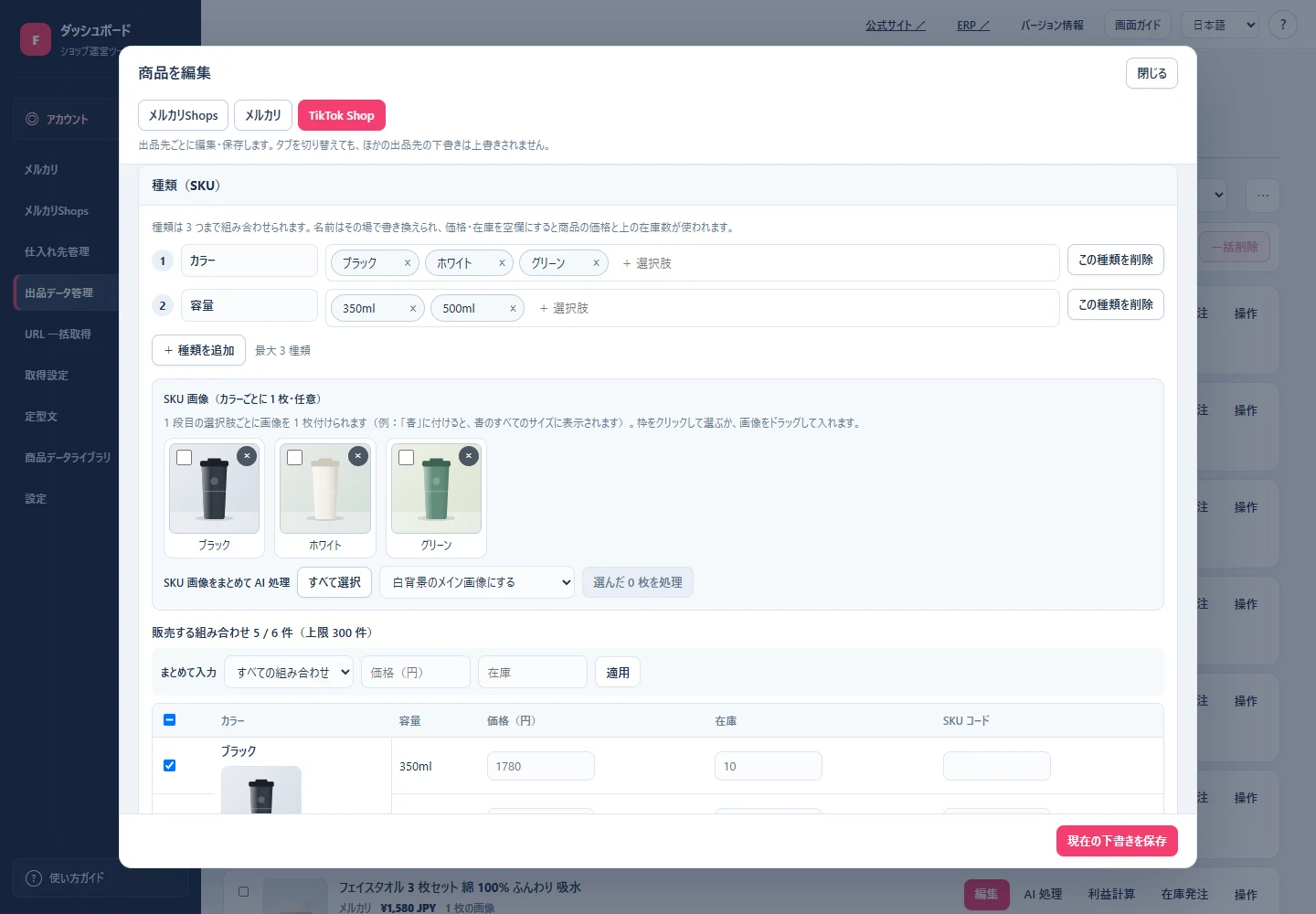The height and width of the screenshot is (914, 1316).
Task: Click the help question mark icon
Action: pyautogui.click(x=1283, y=25)
